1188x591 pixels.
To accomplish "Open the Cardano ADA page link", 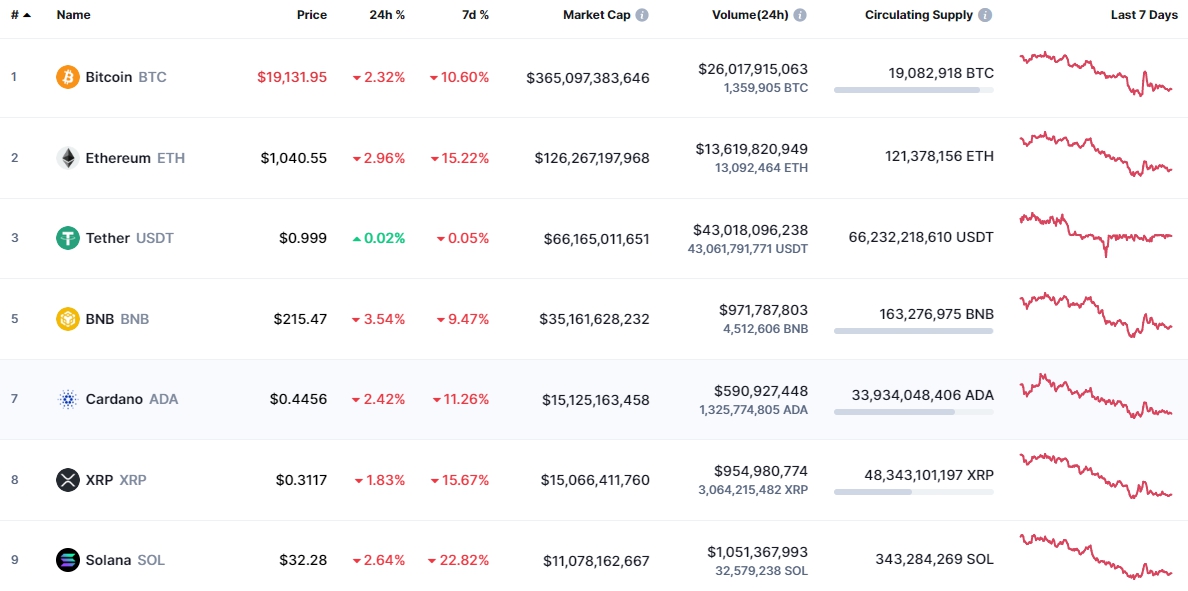I will [x=132, y=399].
